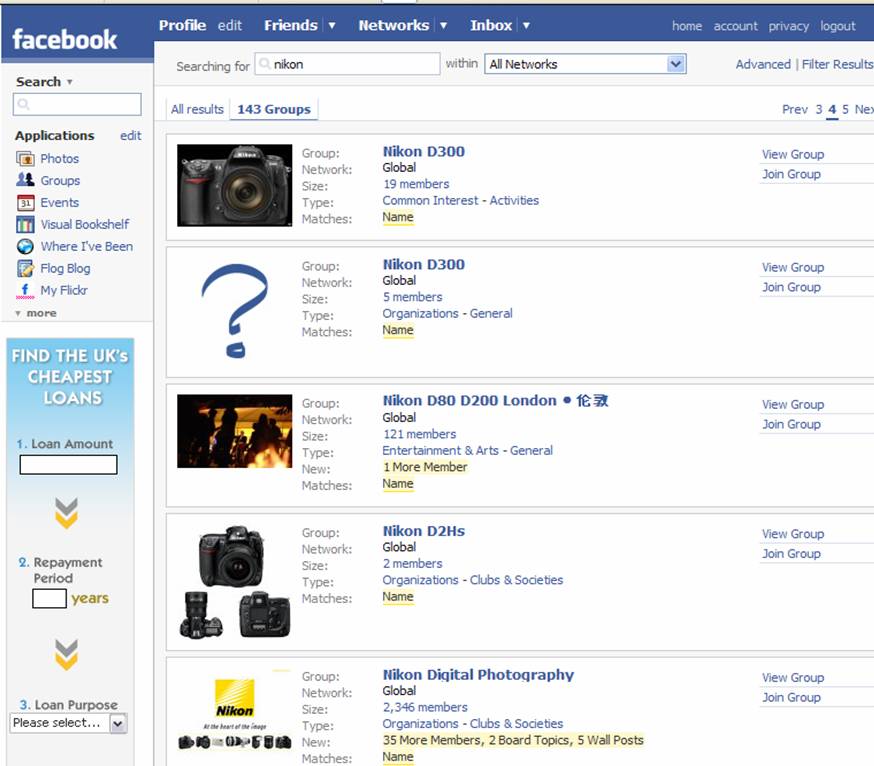Click the logout link
The image size is (874, 766).
(x=838, y=26)
